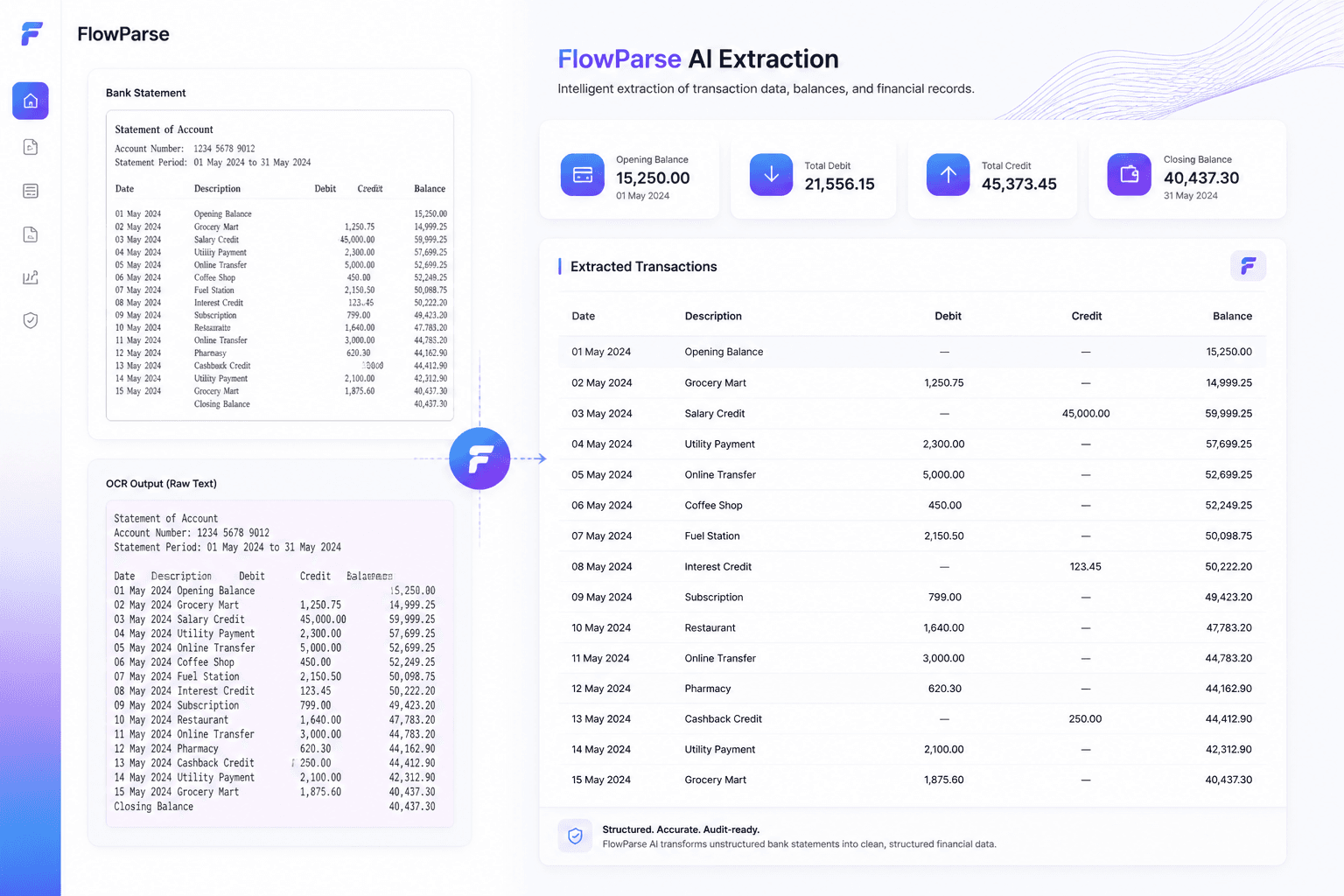The width and height of the screenshot is (1344, 896).
Task: Click the Total Credit value 45,373.45
Action: coord(1019,185)
